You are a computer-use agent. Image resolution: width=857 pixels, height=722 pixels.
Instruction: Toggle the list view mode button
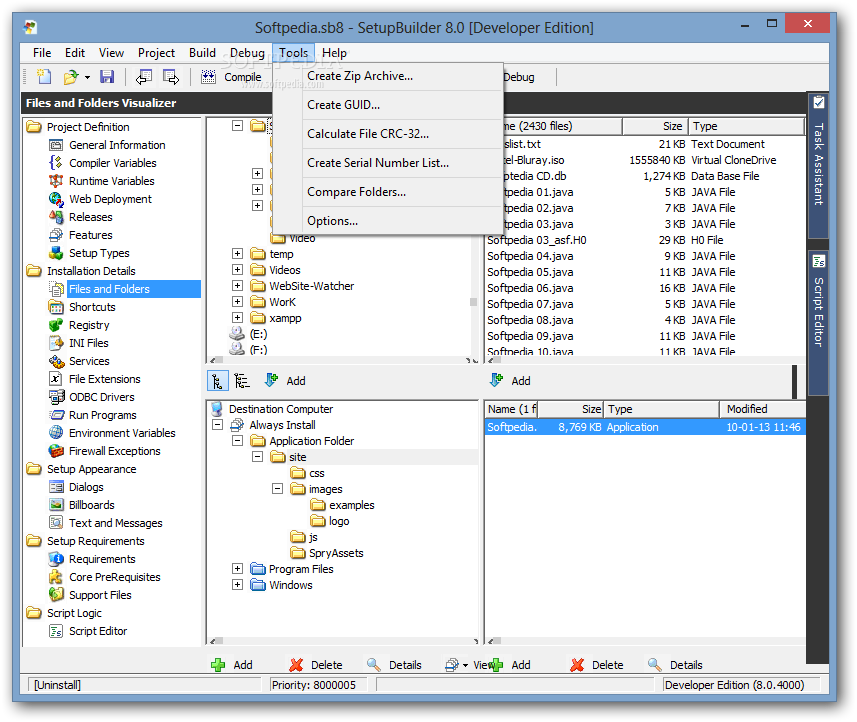242,381
